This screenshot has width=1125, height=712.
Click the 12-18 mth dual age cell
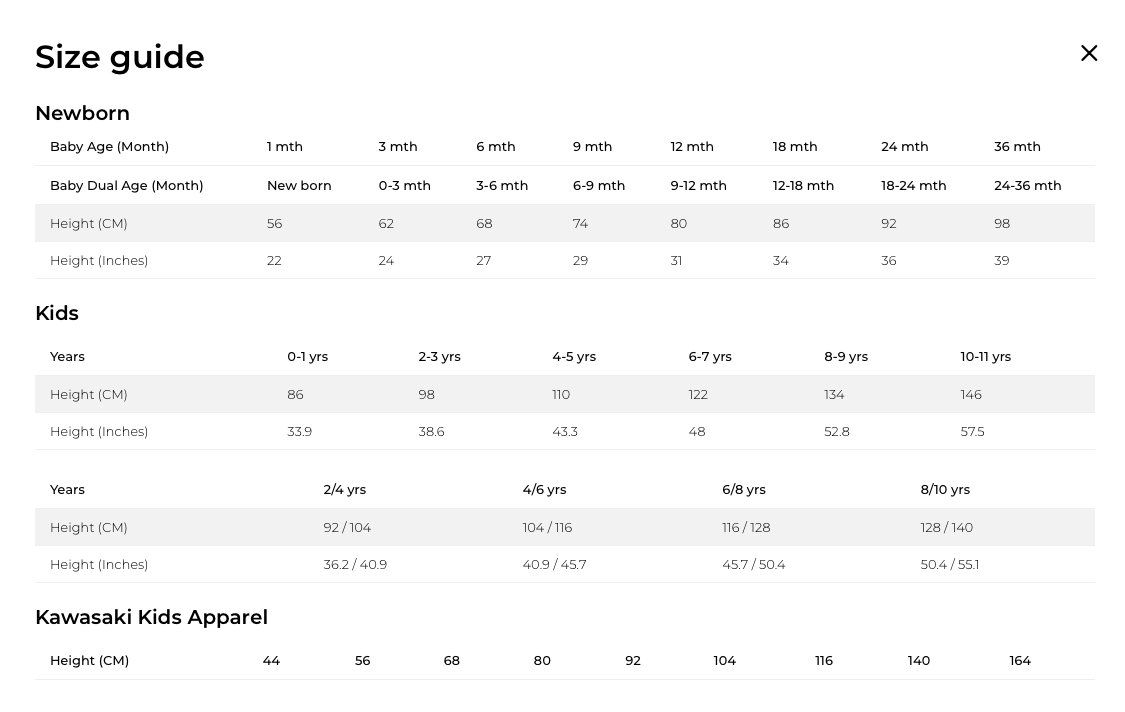click(803, 185)
